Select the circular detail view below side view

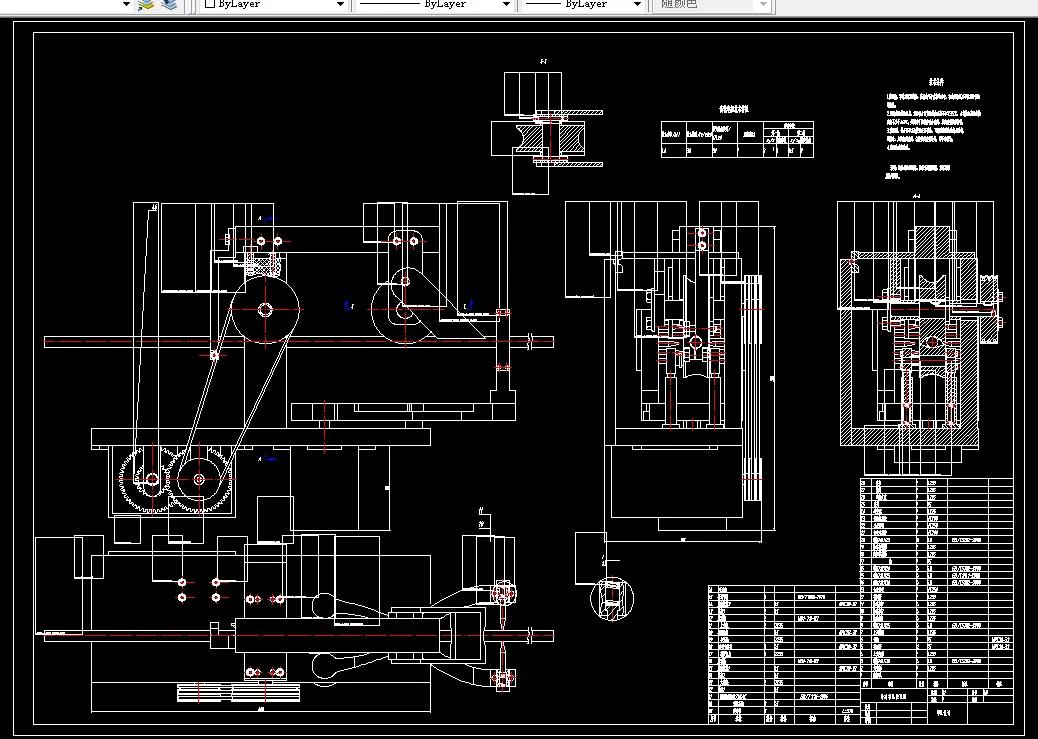coord(612,599)
